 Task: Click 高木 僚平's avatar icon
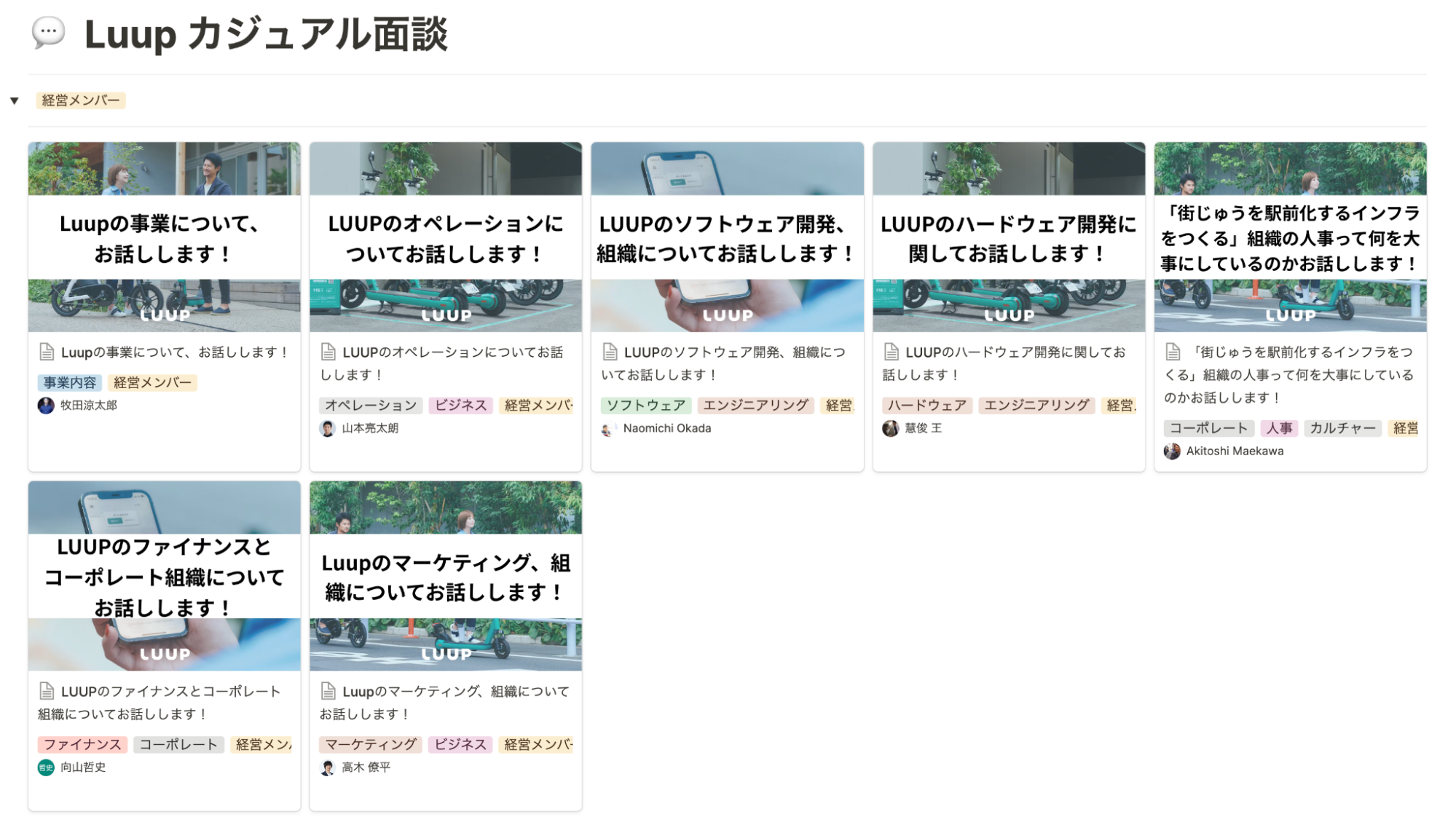tap(328, 766)
